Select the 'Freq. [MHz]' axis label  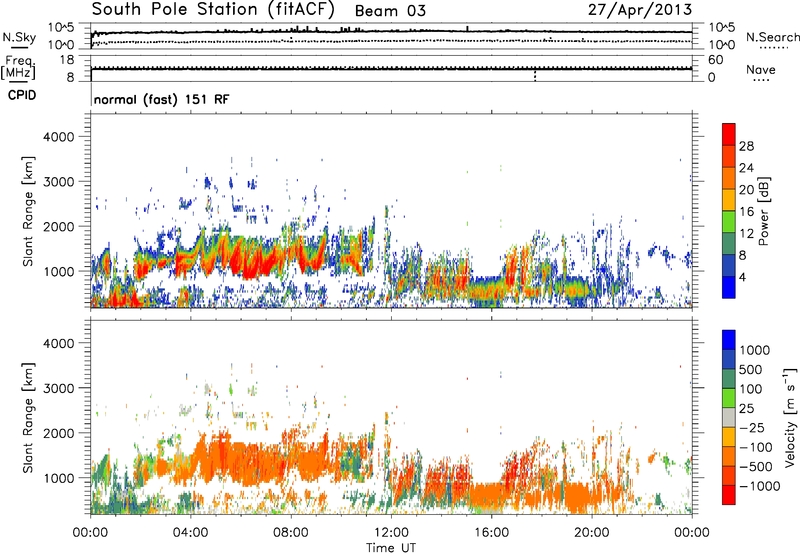18,68
